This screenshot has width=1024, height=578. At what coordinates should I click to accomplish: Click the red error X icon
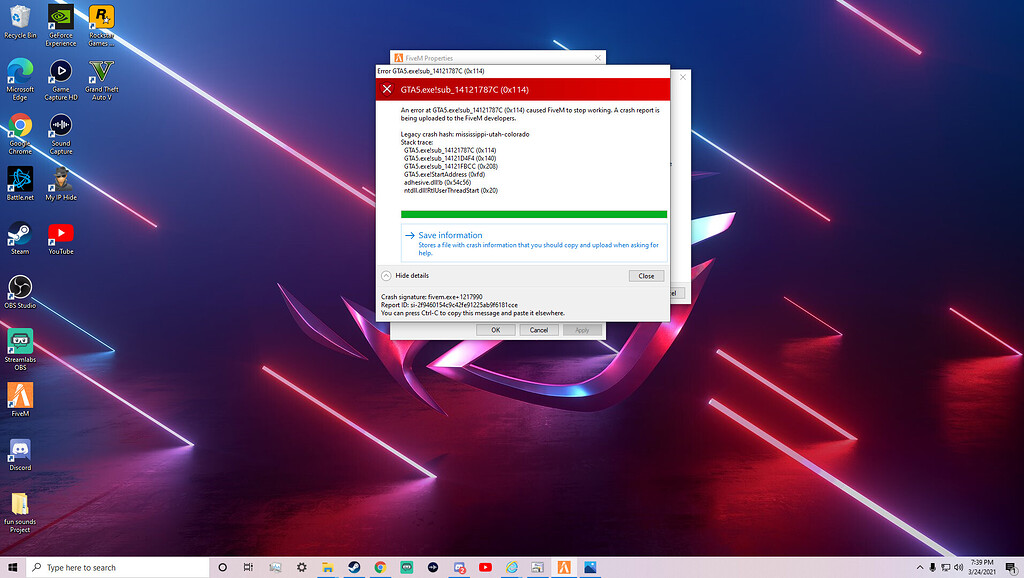point(387,89)
